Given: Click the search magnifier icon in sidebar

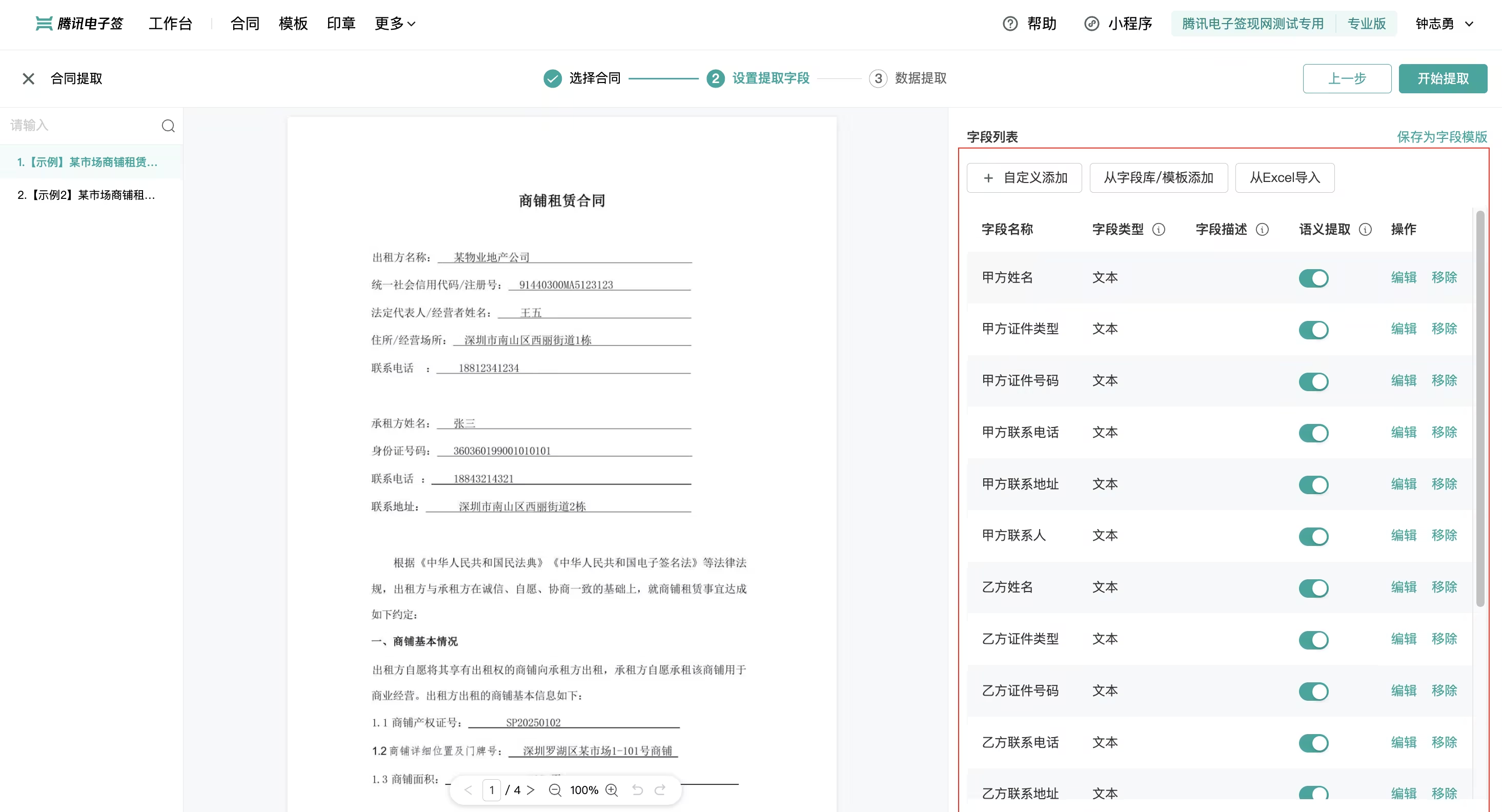Looking at the screenshot, I should coord(168,126).
